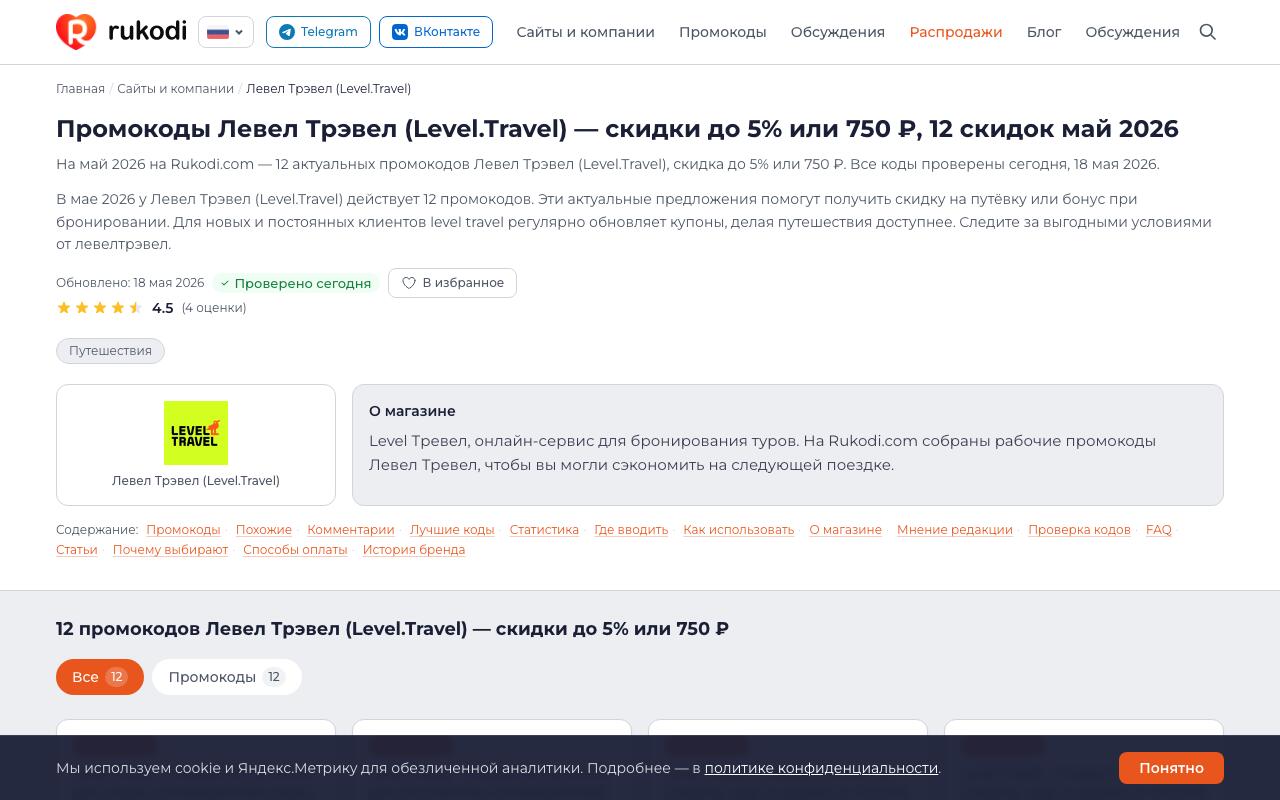Jump to История бренда section
Image resolution: width=1280 pixels, height=800 pixels.
[x=414, y=550]
